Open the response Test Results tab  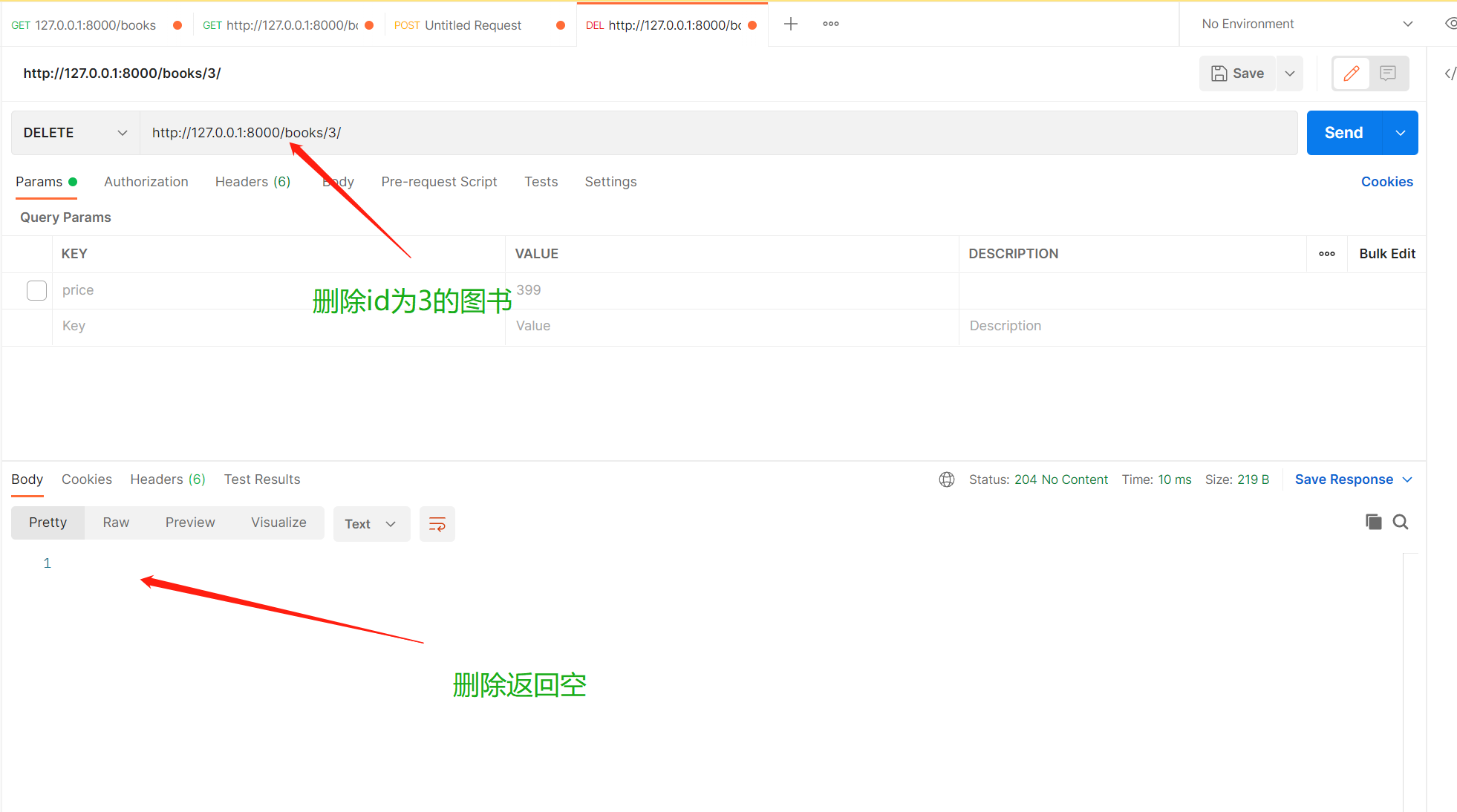(261, 479)
